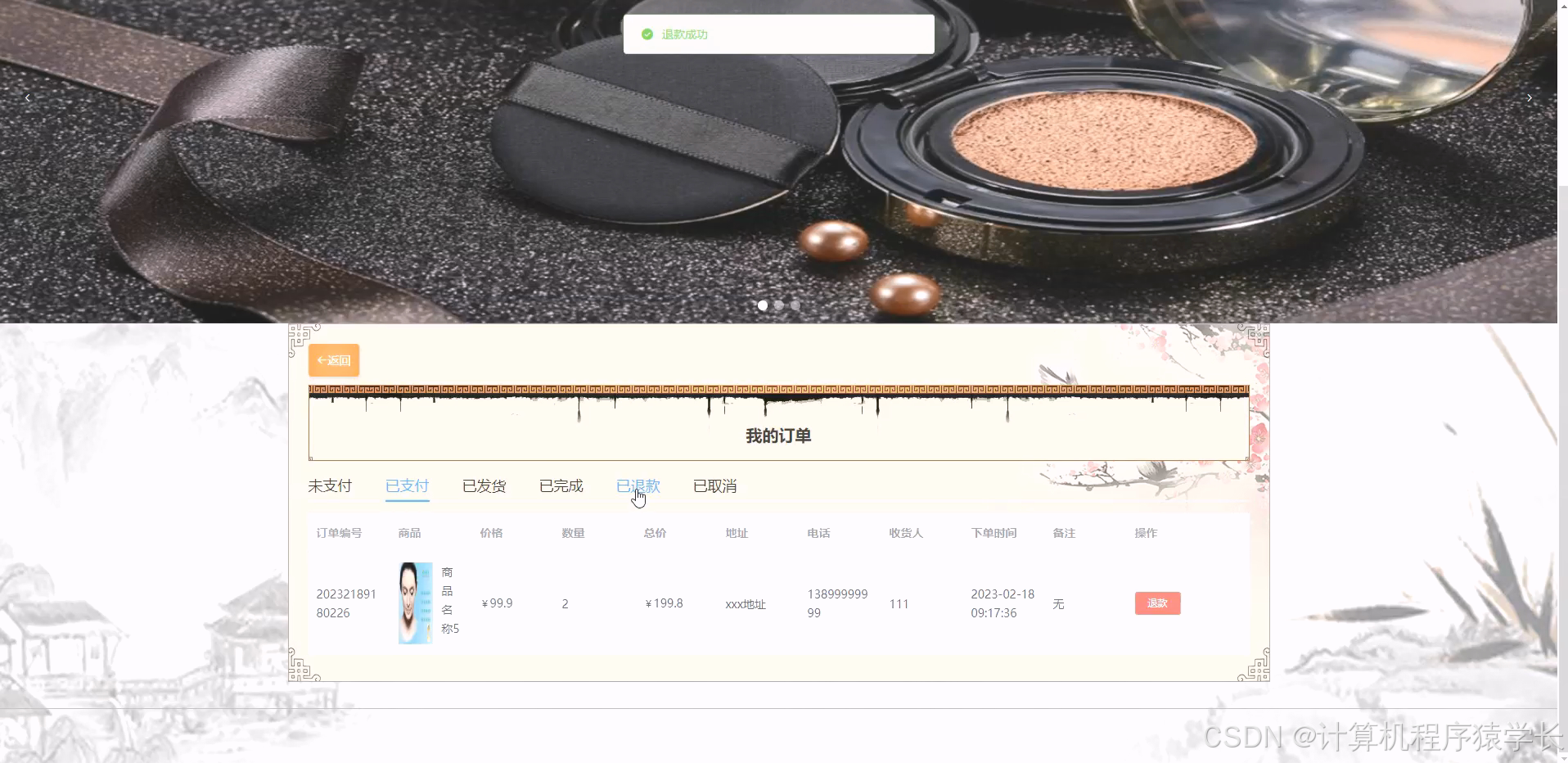Switch to the 未支付 tab
This screenshot has width=1568, height=763.
click(330, 486)
